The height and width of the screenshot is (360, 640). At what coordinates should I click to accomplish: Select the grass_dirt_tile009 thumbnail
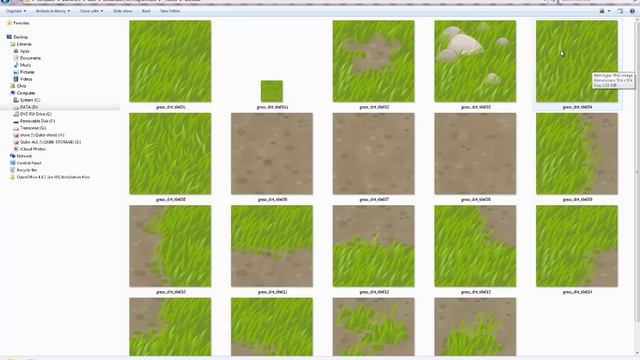coord(577,154)
